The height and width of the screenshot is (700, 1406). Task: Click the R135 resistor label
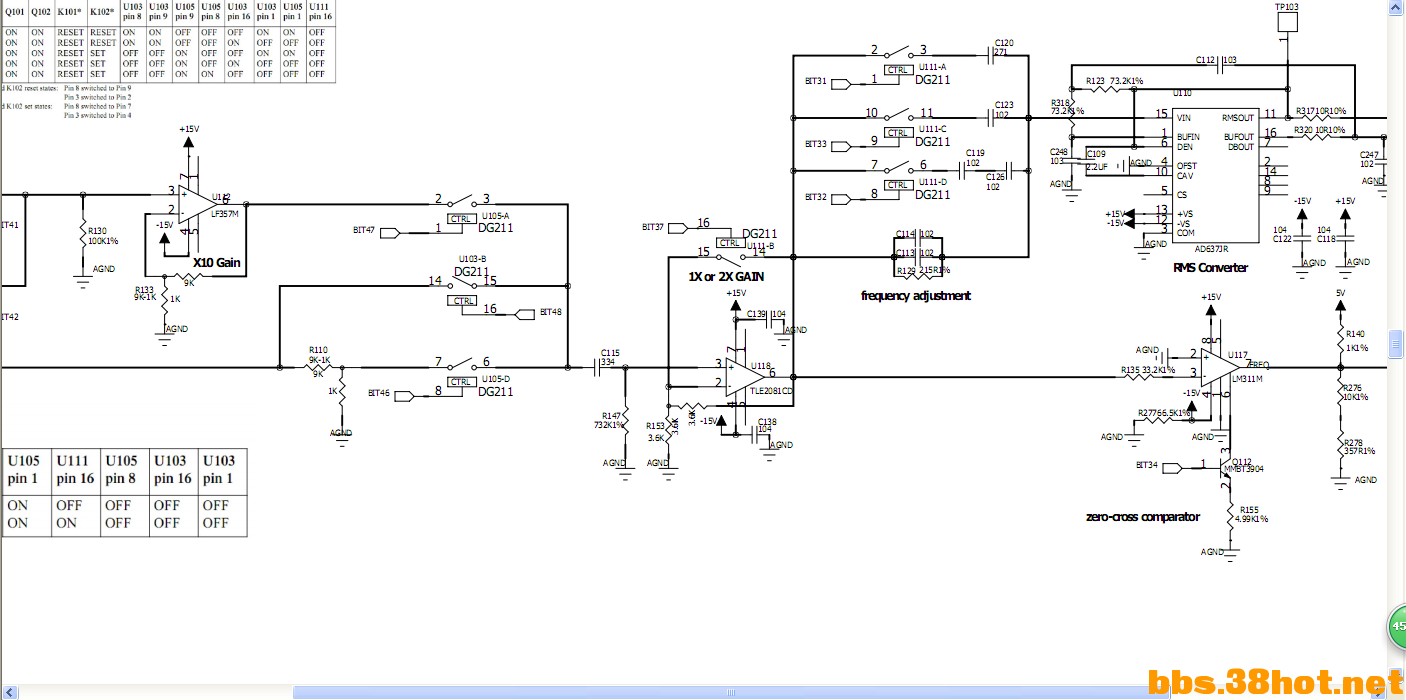pyautogui.click(x=1131, y=369)
